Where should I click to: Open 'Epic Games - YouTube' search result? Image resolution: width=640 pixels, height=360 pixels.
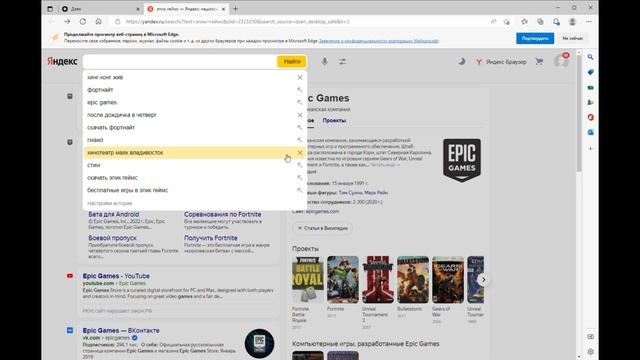pyautogui.click(x=116, y=276)
